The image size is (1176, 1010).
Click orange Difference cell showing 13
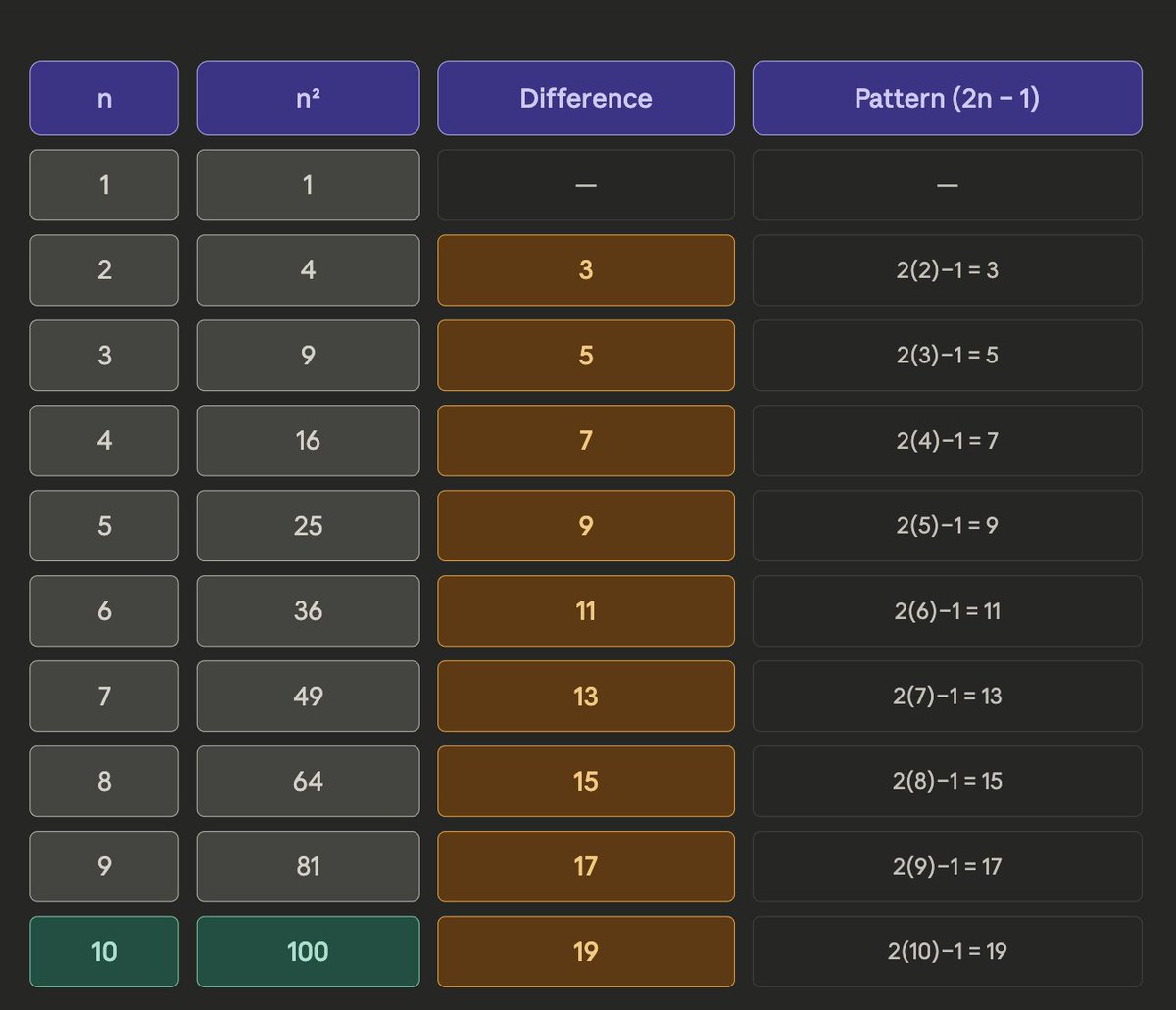pos(586,696)
